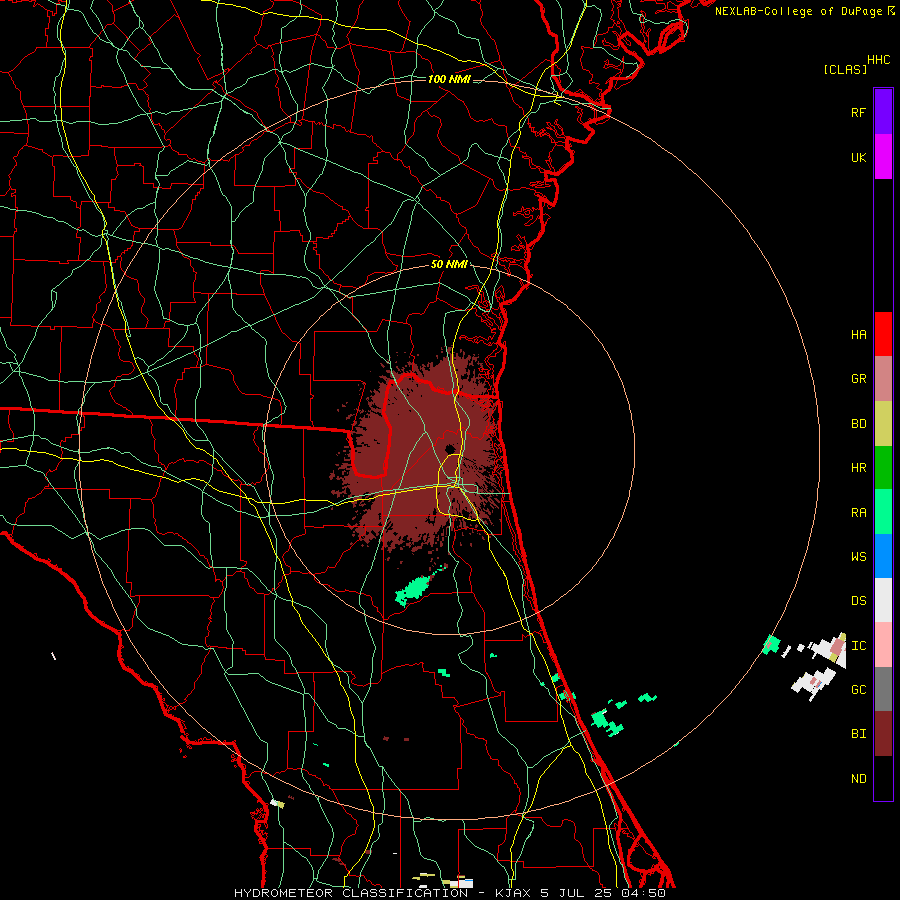This screenshot has height=900, width=900.
Task: Click the HR legend label
Action: click(x=858, y=468)
